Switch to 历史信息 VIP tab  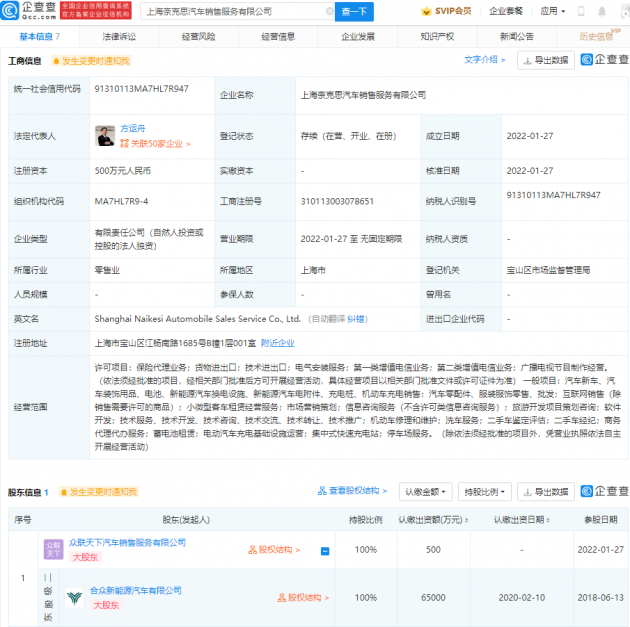[599, 36]
